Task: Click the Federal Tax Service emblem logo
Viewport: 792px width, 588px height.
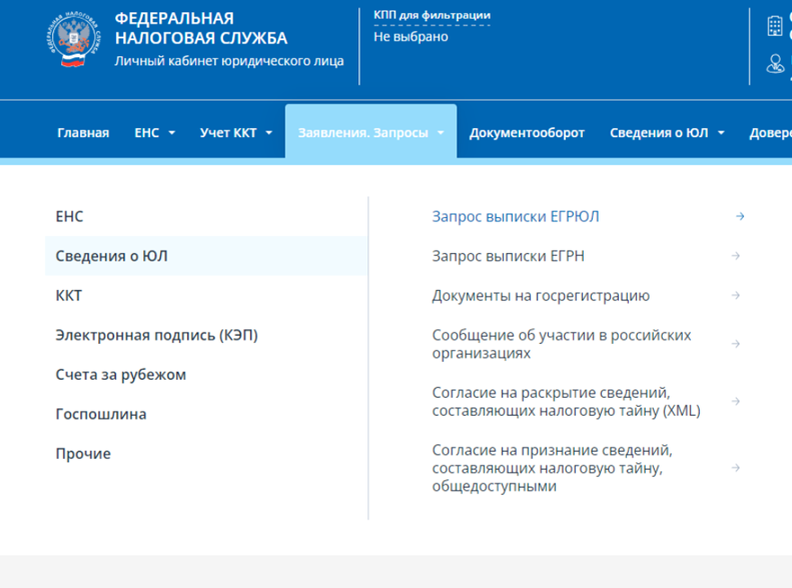Action: point(74,40)
